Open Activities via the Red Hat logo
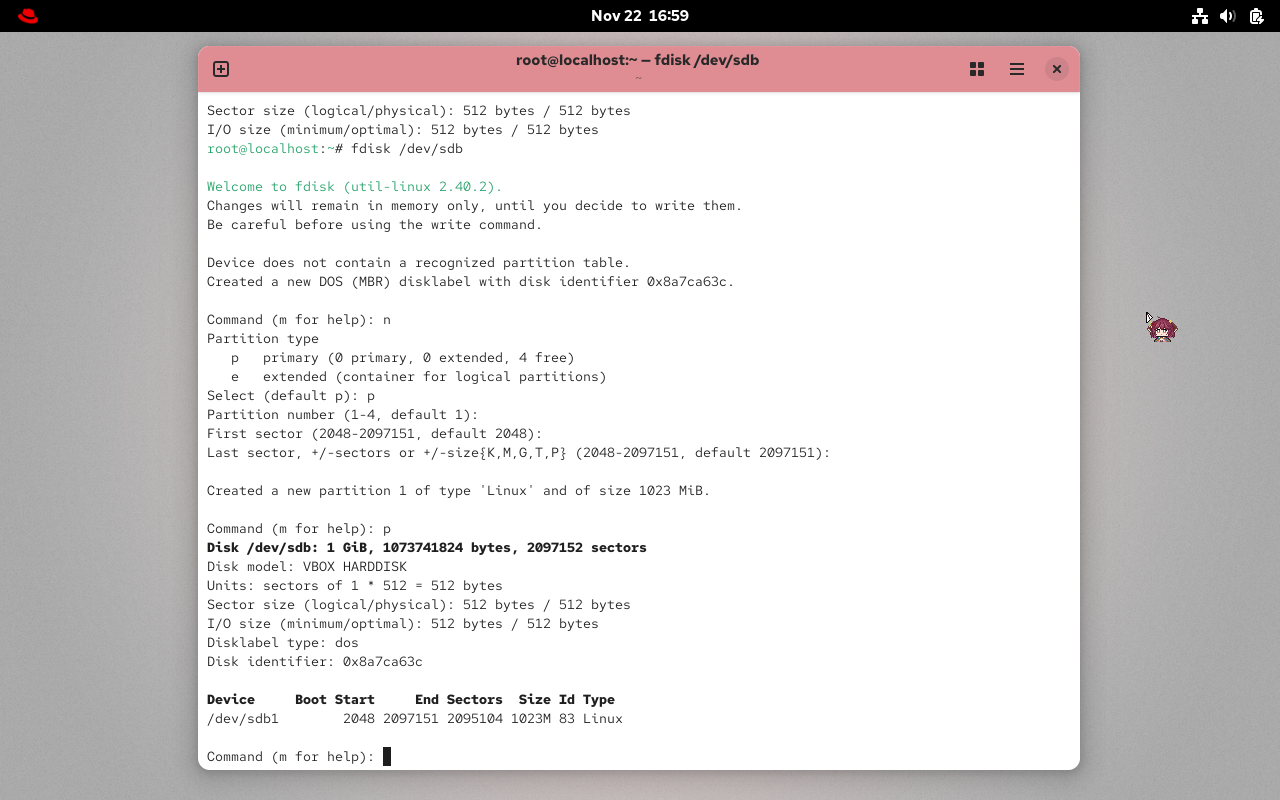The width and height of the screenshot is (1280, 800). click(27, 15)
